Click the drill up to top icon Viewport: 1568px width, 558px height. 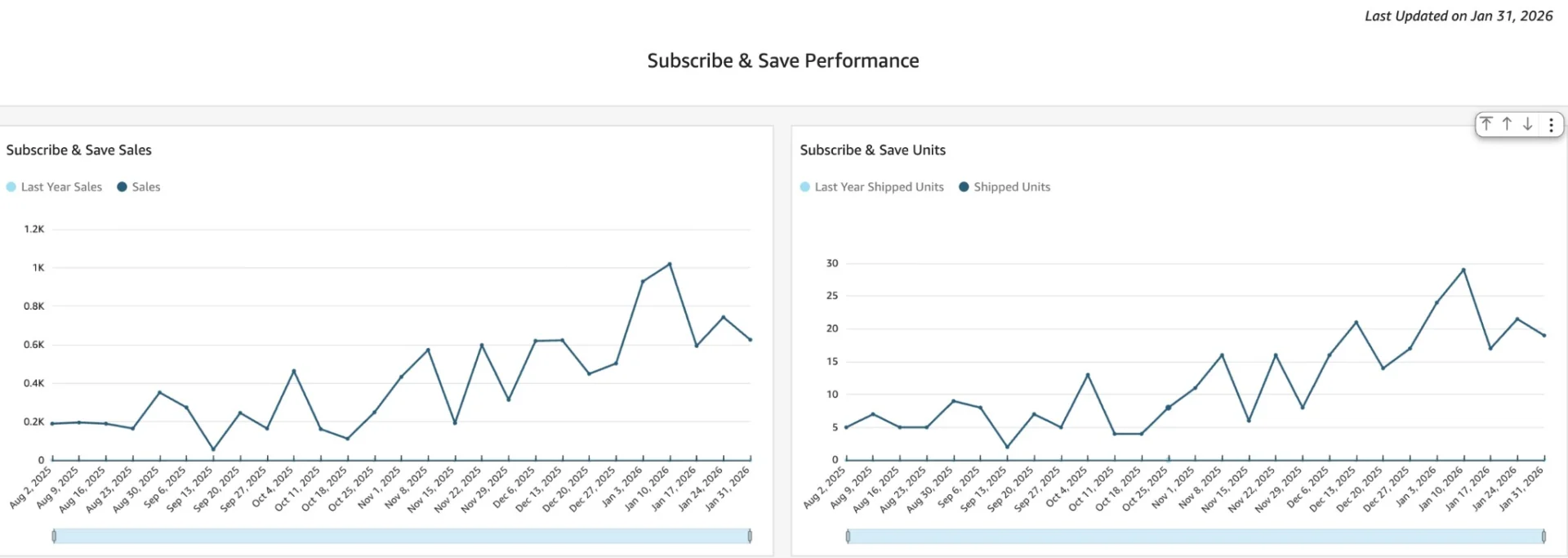(x=1486, y=124)
